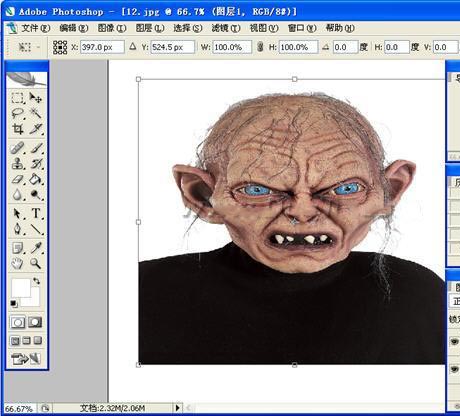Click the W width scale field
Screen dimensions: 460x416
[x=232, y=47]
